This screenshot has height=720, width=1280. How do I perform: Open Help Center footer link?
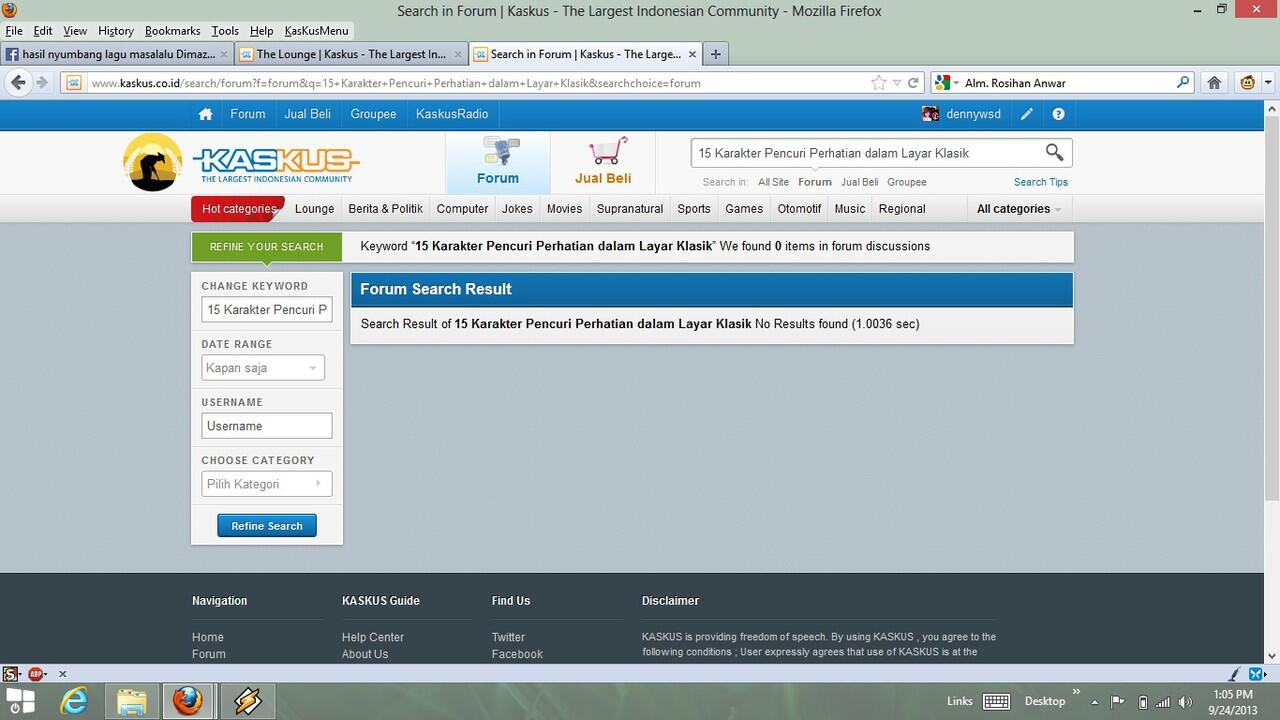(x=373, y=637)
